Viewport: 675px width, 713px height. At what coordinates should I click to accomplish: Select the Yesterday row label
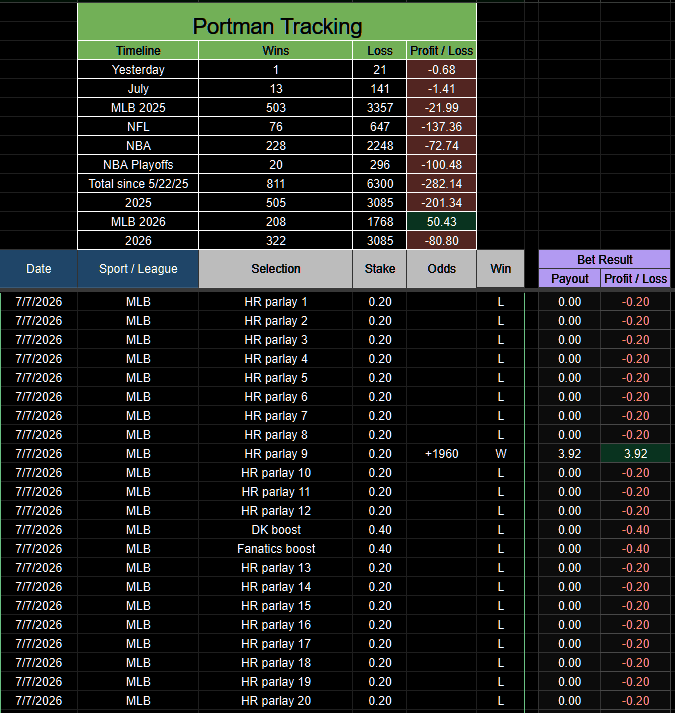(x=138, y=70)
